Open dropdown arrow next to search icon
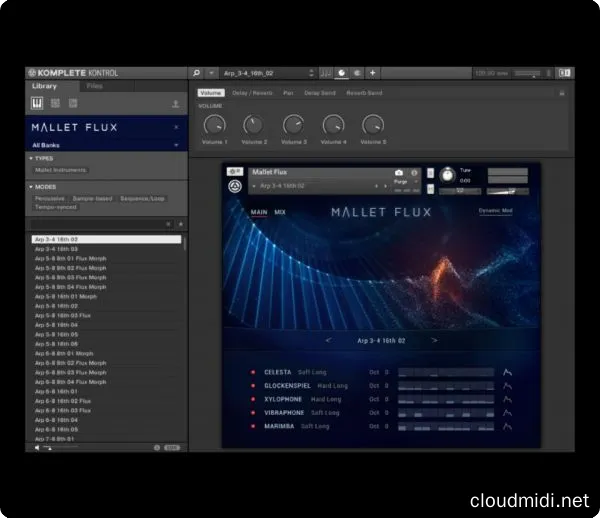The image size is (600, 518). [211, 73]
